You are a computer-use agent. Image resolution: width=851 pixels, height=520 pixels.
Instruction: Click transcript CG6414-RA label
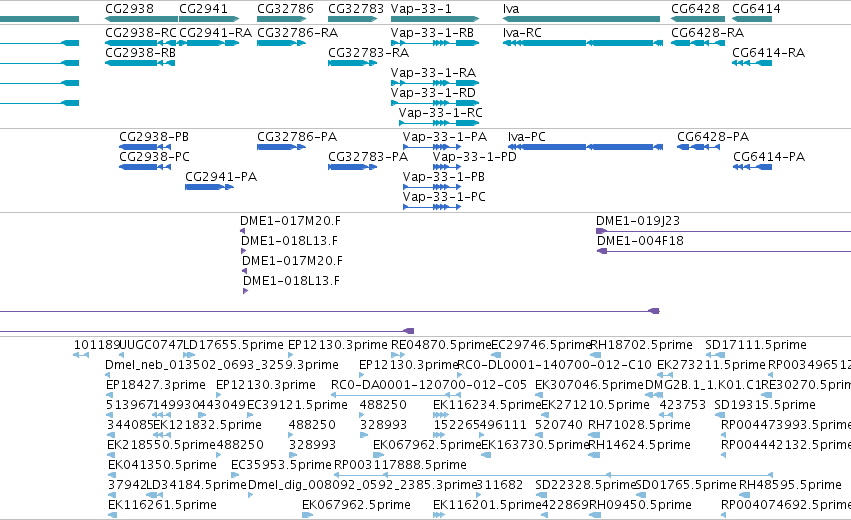click(x=768, y=53)
